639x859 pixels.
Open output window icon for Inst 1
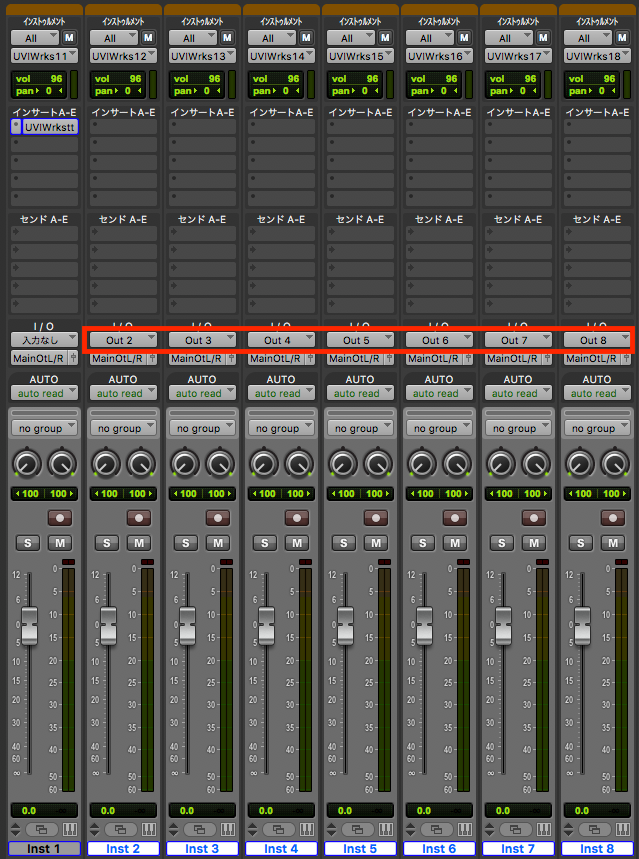(41, 829)
